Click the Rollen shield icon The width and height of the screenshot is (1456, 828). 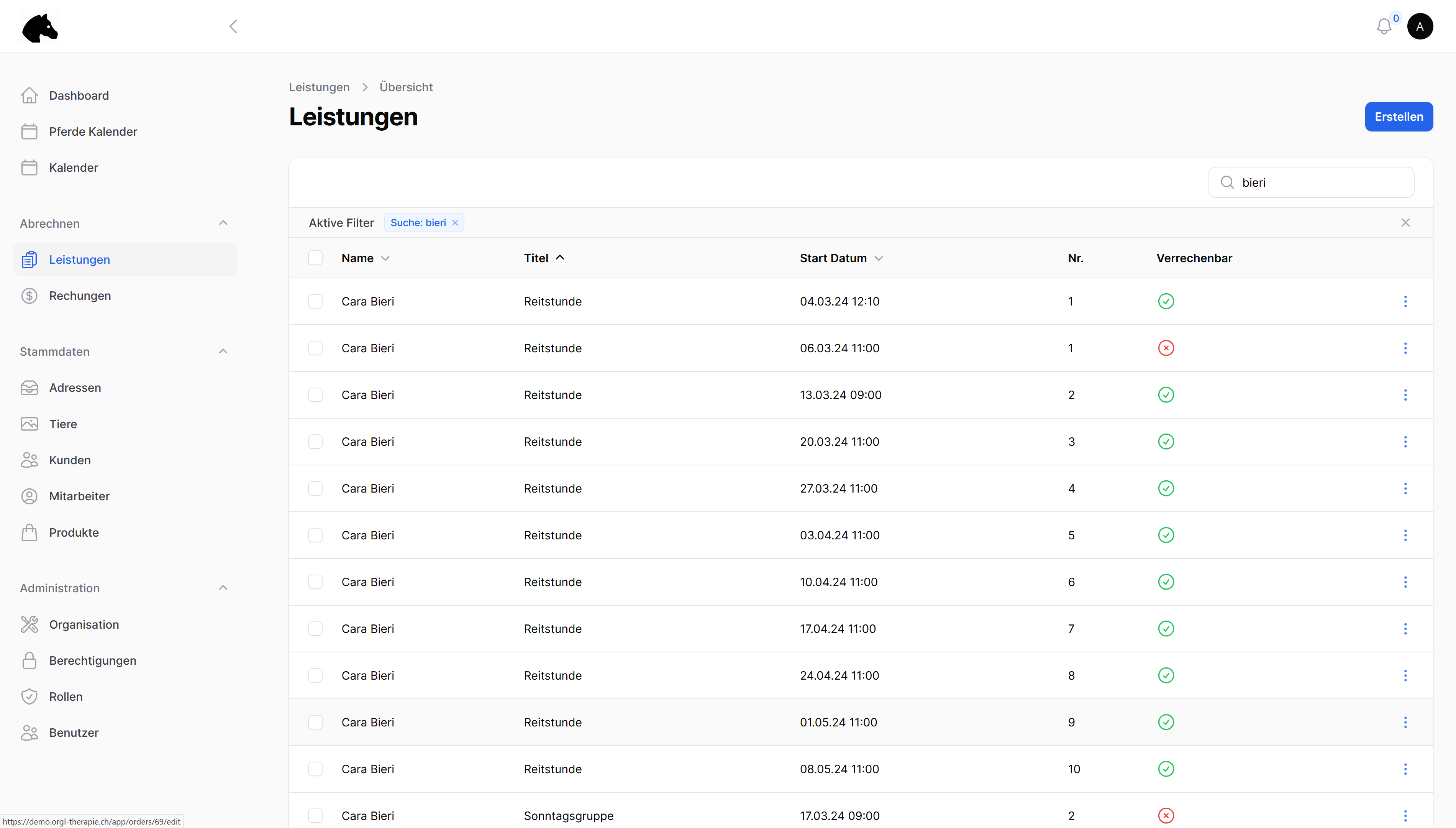(x=29, y=697)
